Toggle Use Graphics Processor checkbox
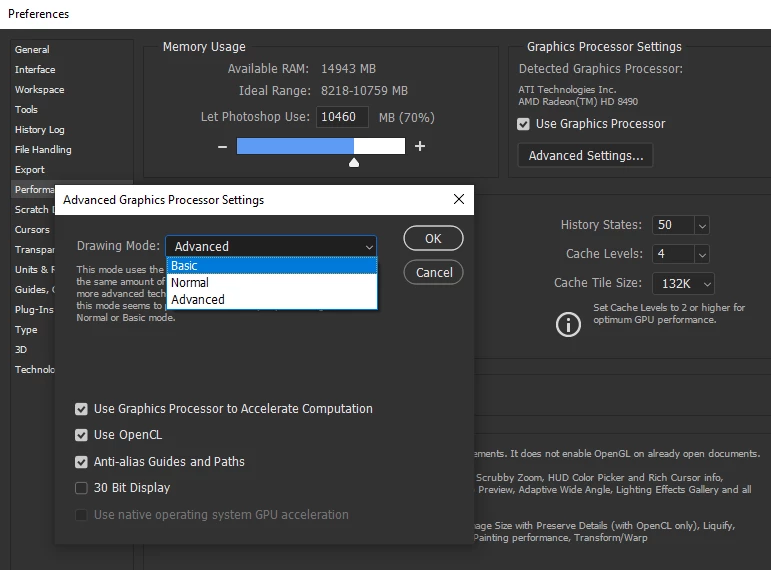This screenshot has width=771, height=570. 523,124
